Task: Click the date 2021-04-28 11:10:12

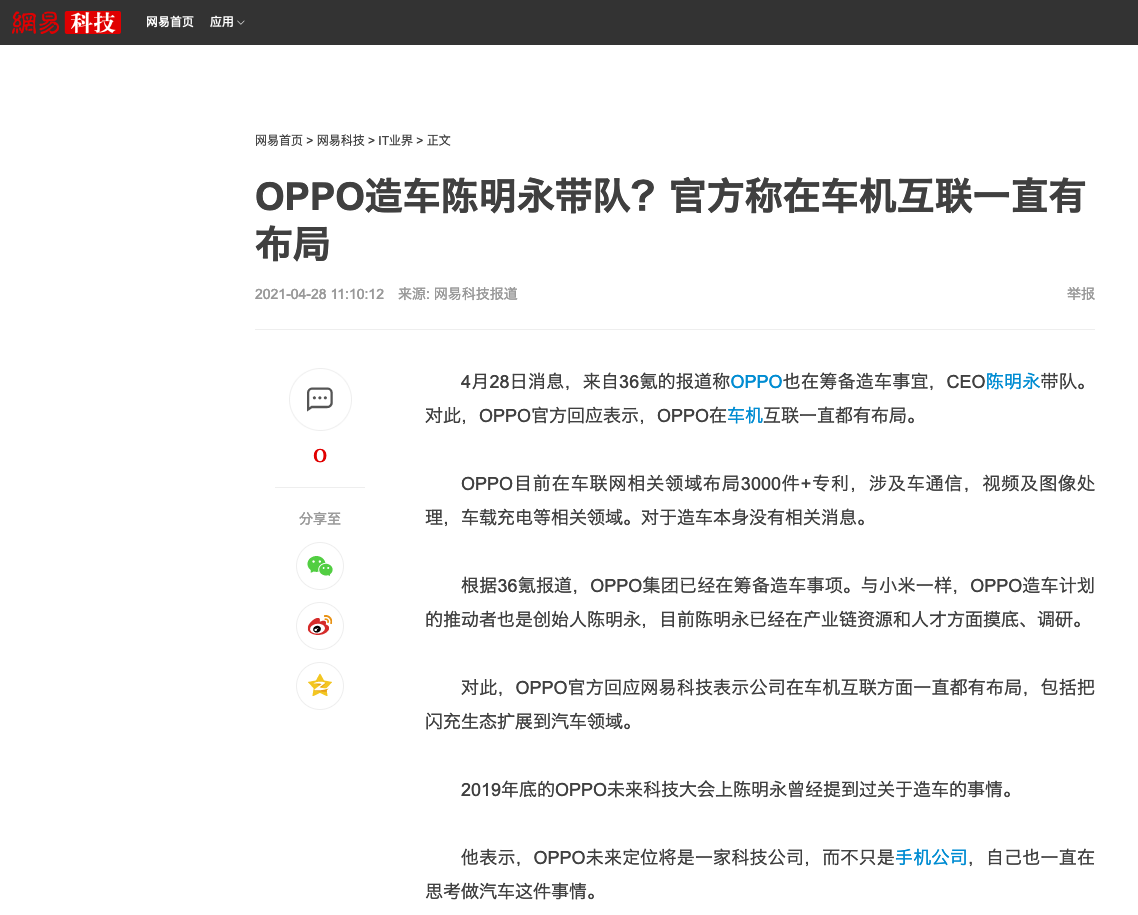Action: 319,294
